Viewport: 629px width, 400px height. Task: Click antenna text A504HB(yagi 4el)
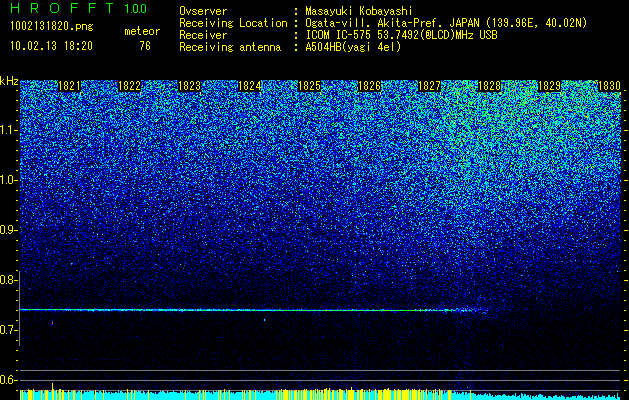pyautogui.click(x=353, y=47)
